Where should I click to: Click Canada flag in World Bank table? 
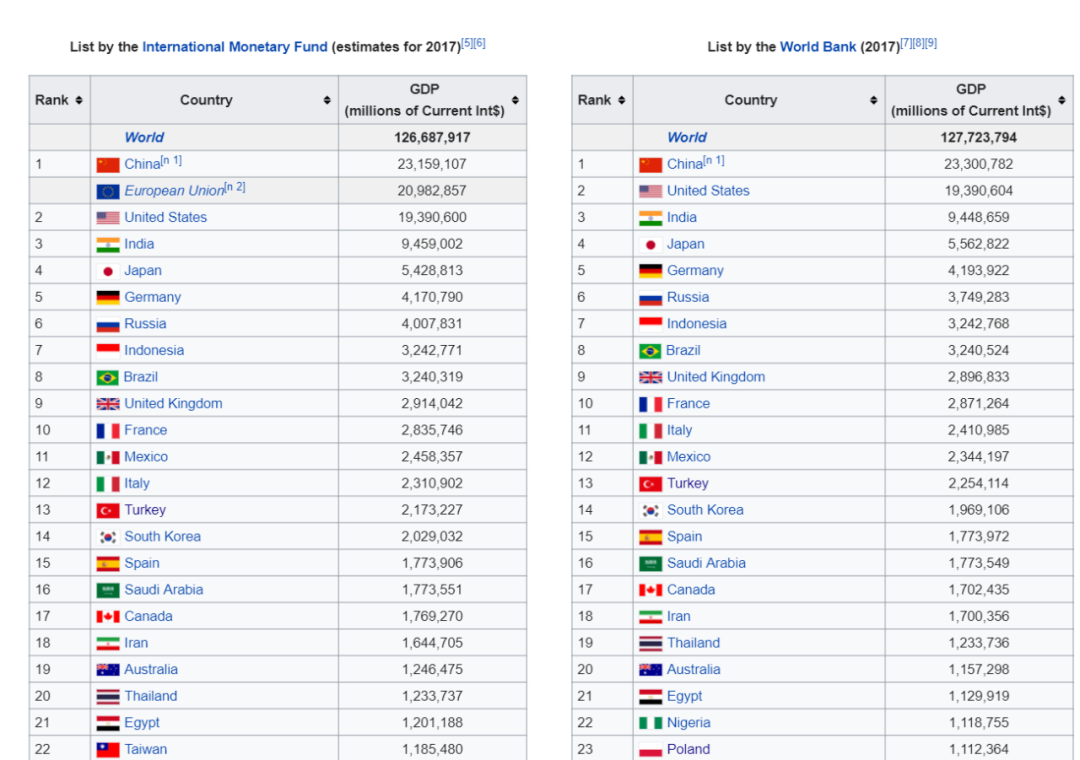tap(650, 590)
